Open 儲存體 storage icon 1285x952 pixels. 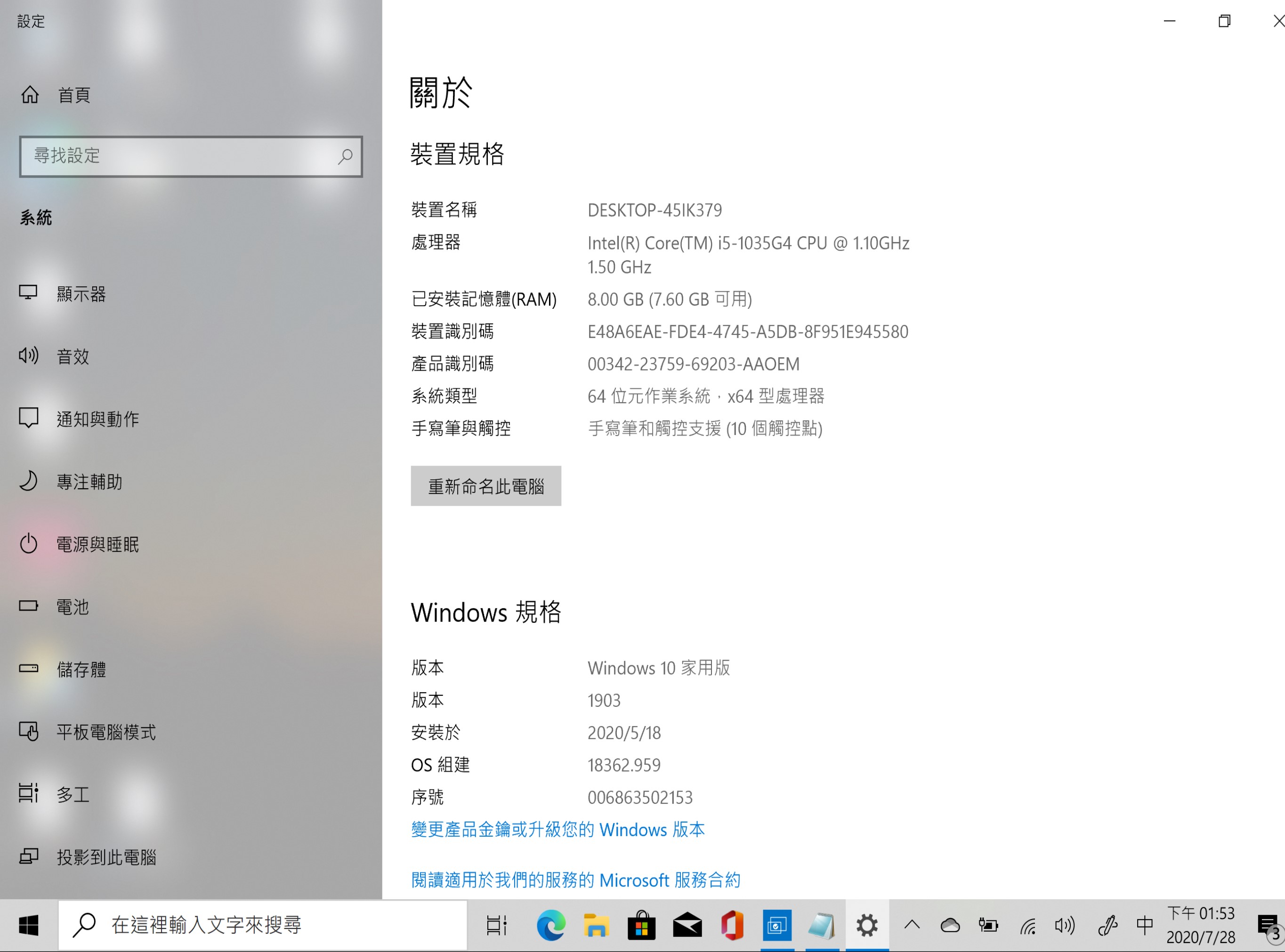[x=28, y=669]
